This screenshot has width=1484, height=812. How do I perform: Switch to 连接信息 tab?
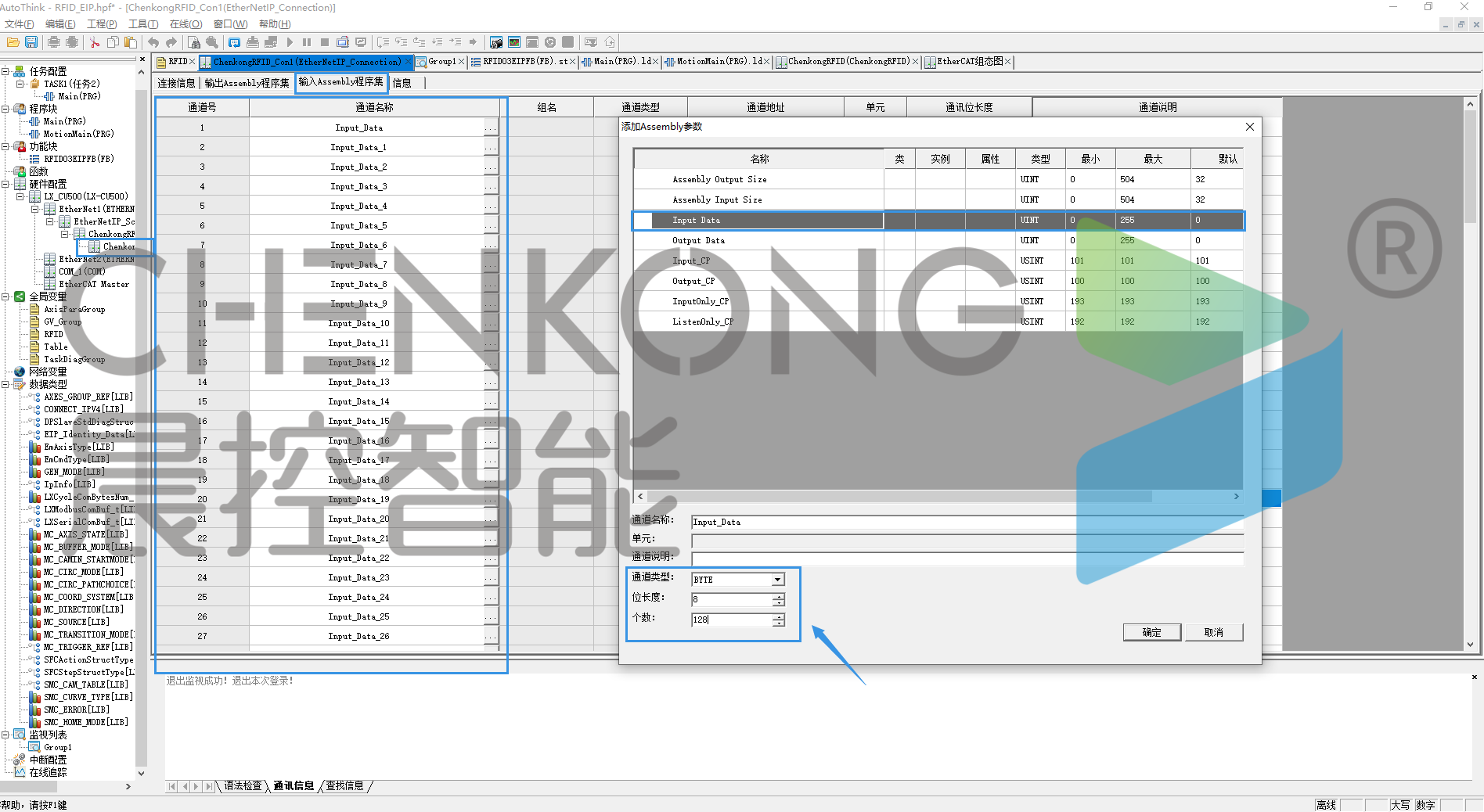click(x=176, y=83)
